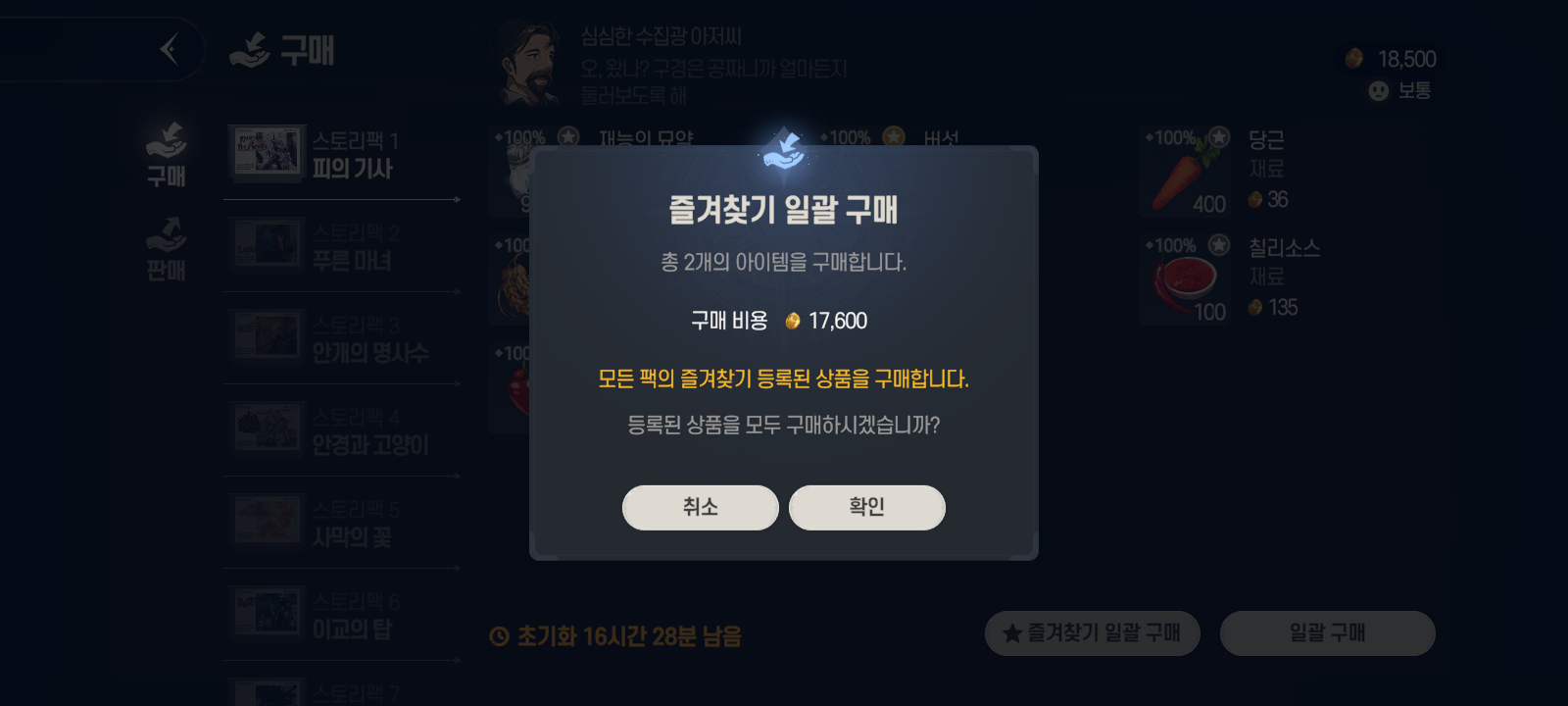Click the back arrow icon
The width and height of the screenshot is (1568, 706).
[x=170, y=49]
